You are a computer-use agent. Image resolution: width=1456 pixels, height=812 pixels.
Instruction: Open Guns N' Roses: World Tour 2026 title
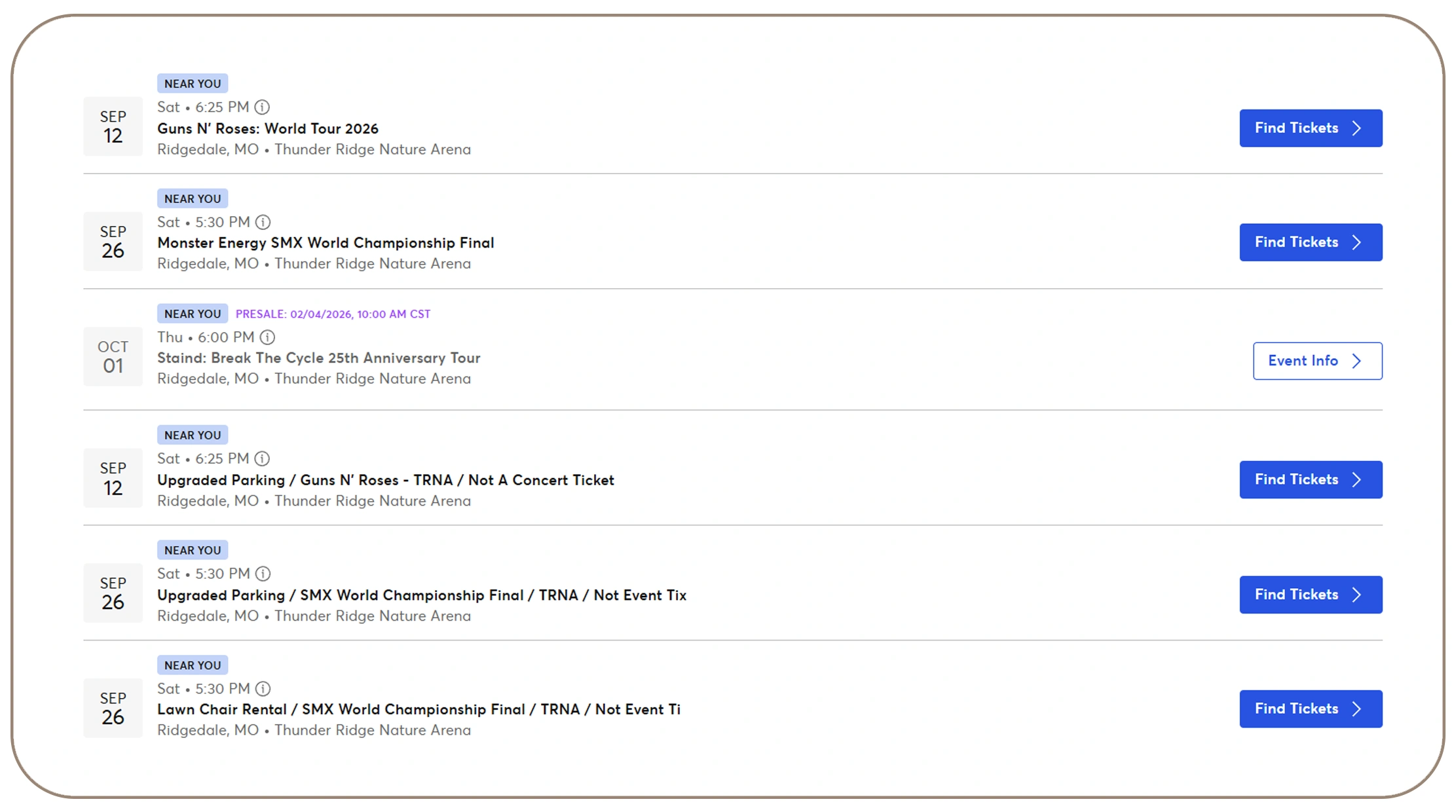click(x=267, y=128)
